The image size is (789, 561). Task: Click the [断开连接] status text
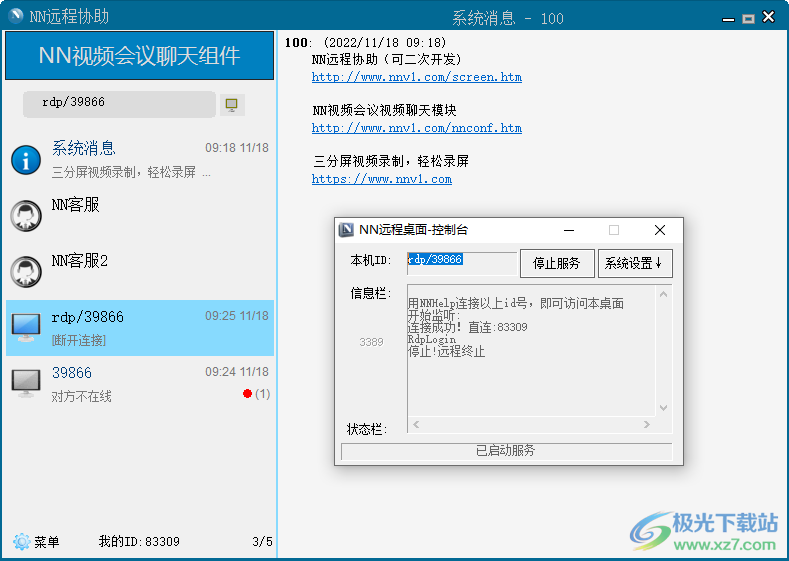[x=78, y=341]
